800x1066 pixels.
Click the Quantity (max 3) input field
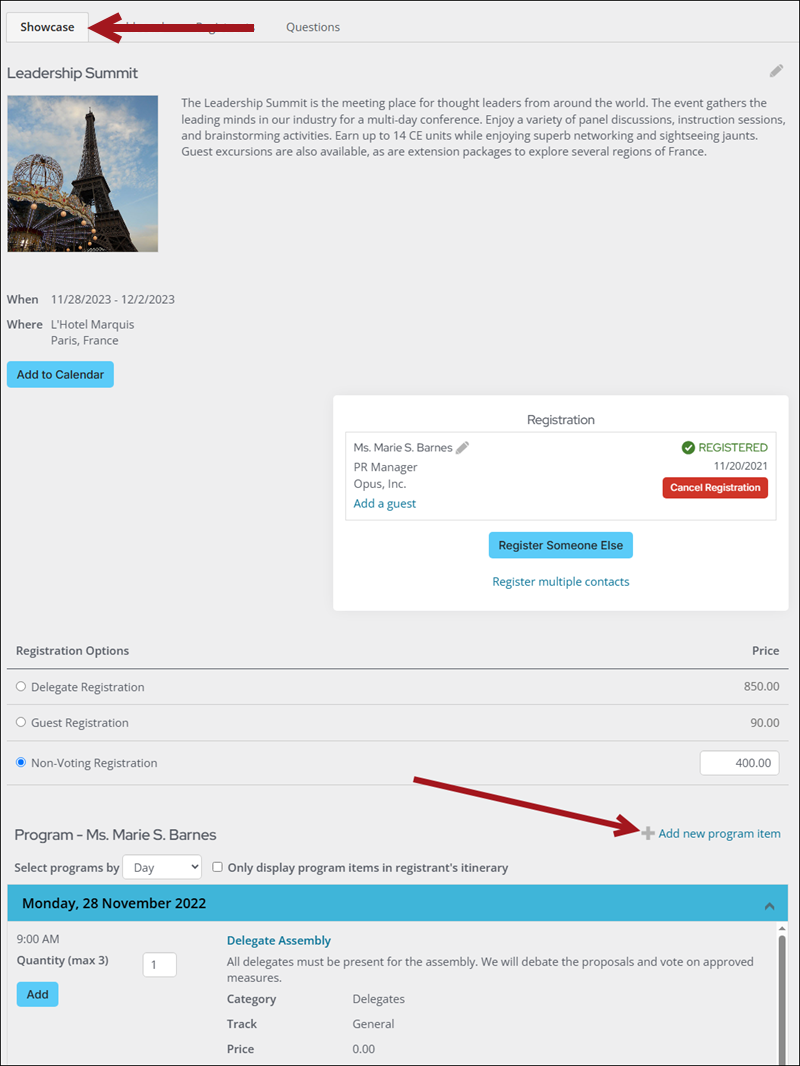tap(160, 965)
